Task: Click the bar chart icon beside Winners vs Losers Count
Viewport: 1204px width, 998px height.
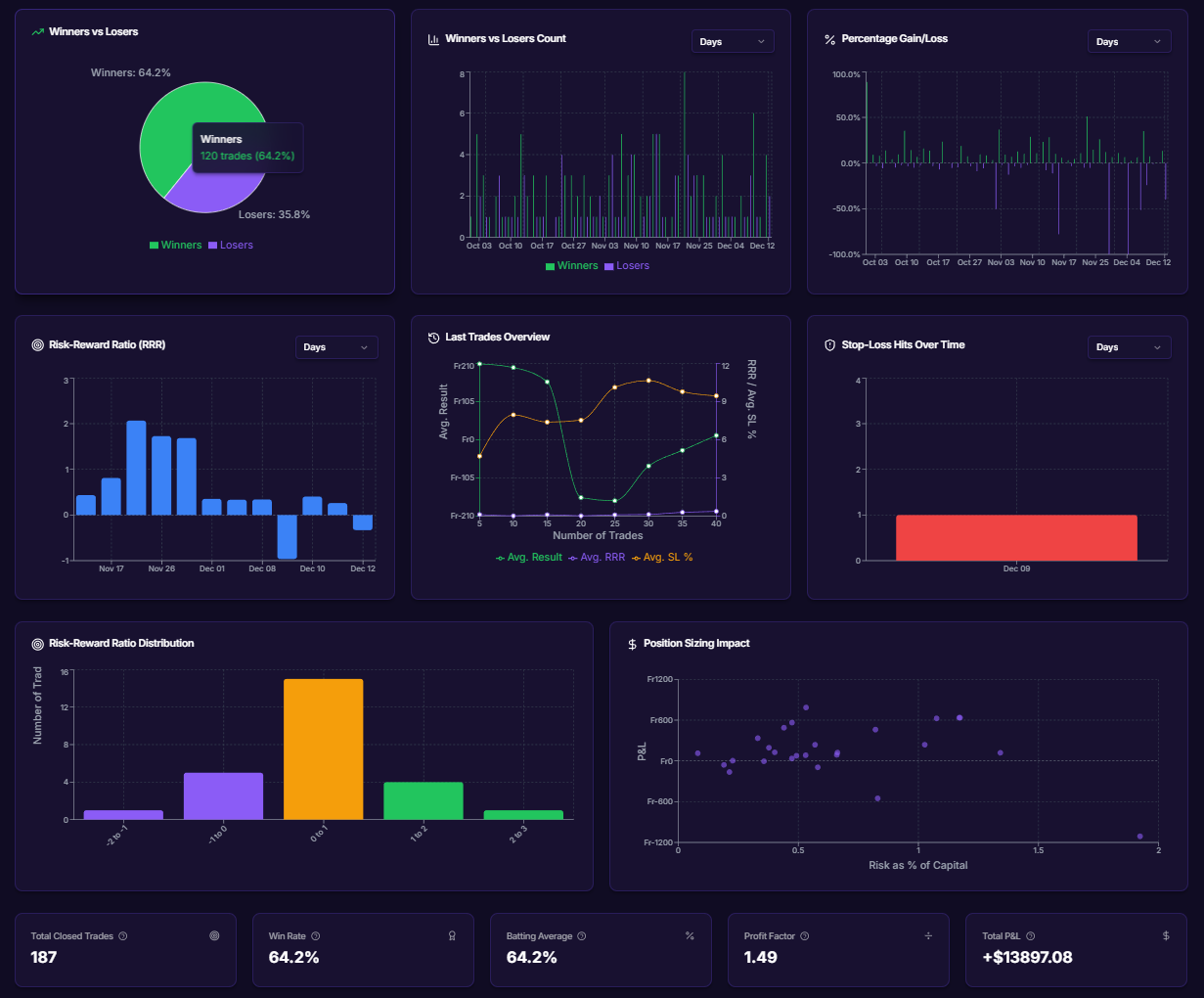Action: coord(433,39)
